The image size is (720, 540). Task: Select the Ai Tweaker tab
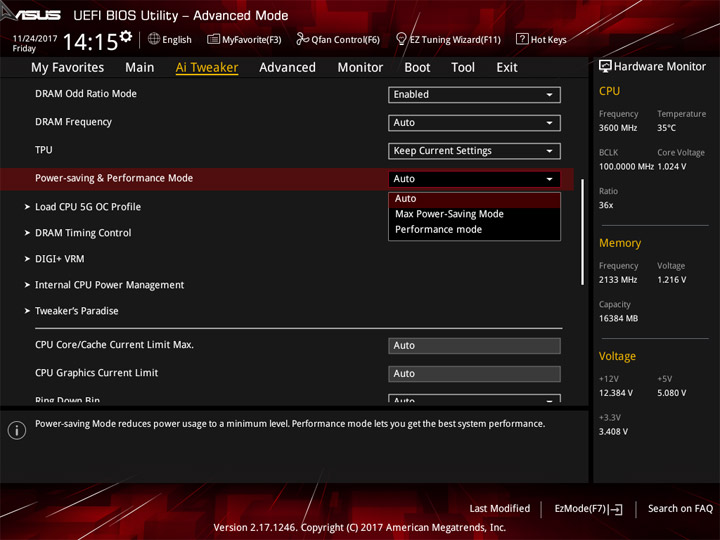coord(207,68)
